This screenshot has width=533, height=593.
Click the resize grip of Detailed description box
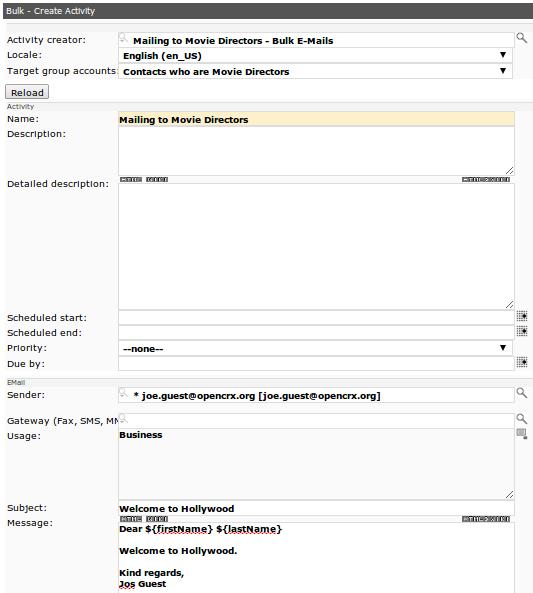510,304
